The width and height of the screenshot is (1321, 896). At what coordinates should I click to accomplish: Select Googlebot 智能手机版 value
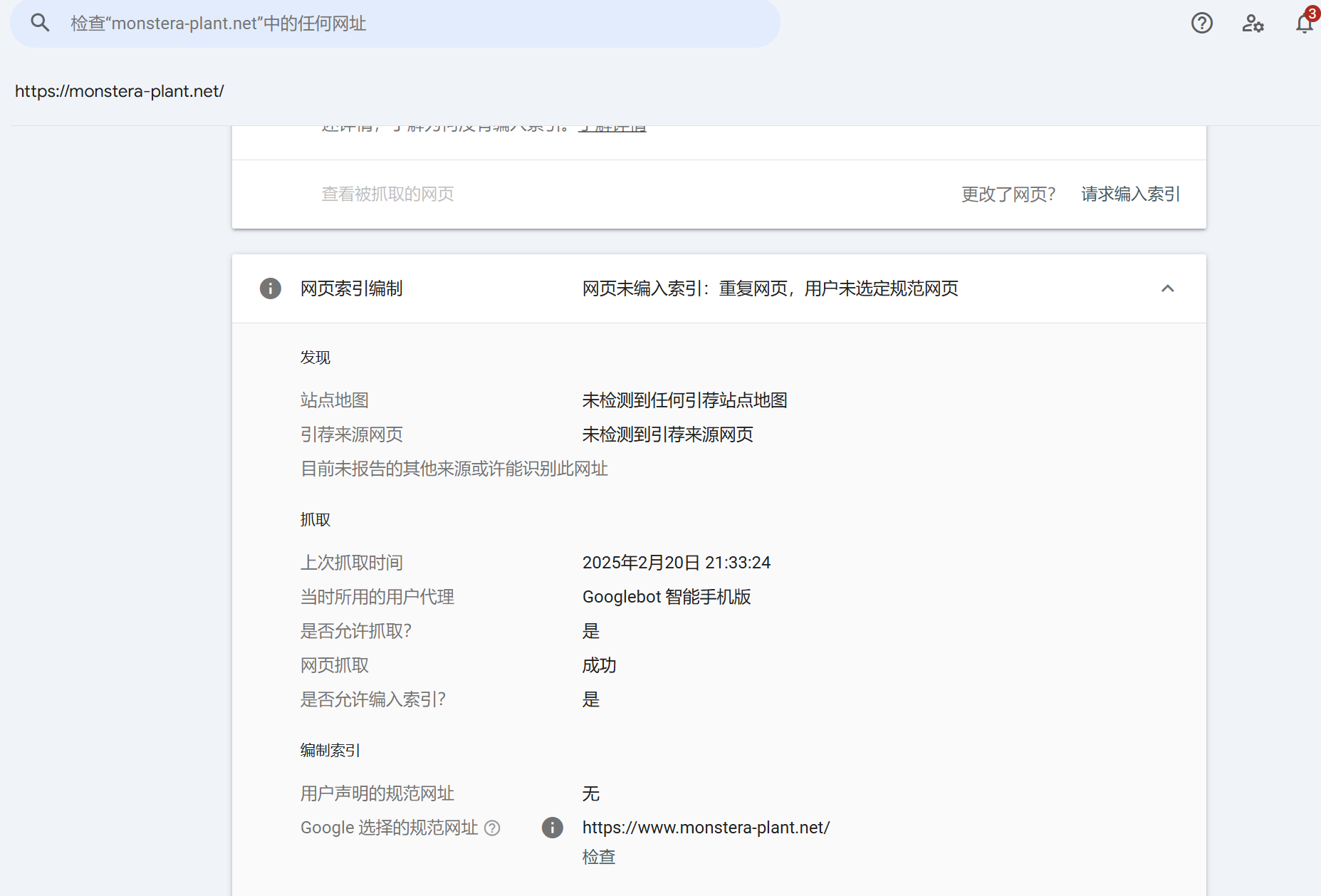click(667, 597)
